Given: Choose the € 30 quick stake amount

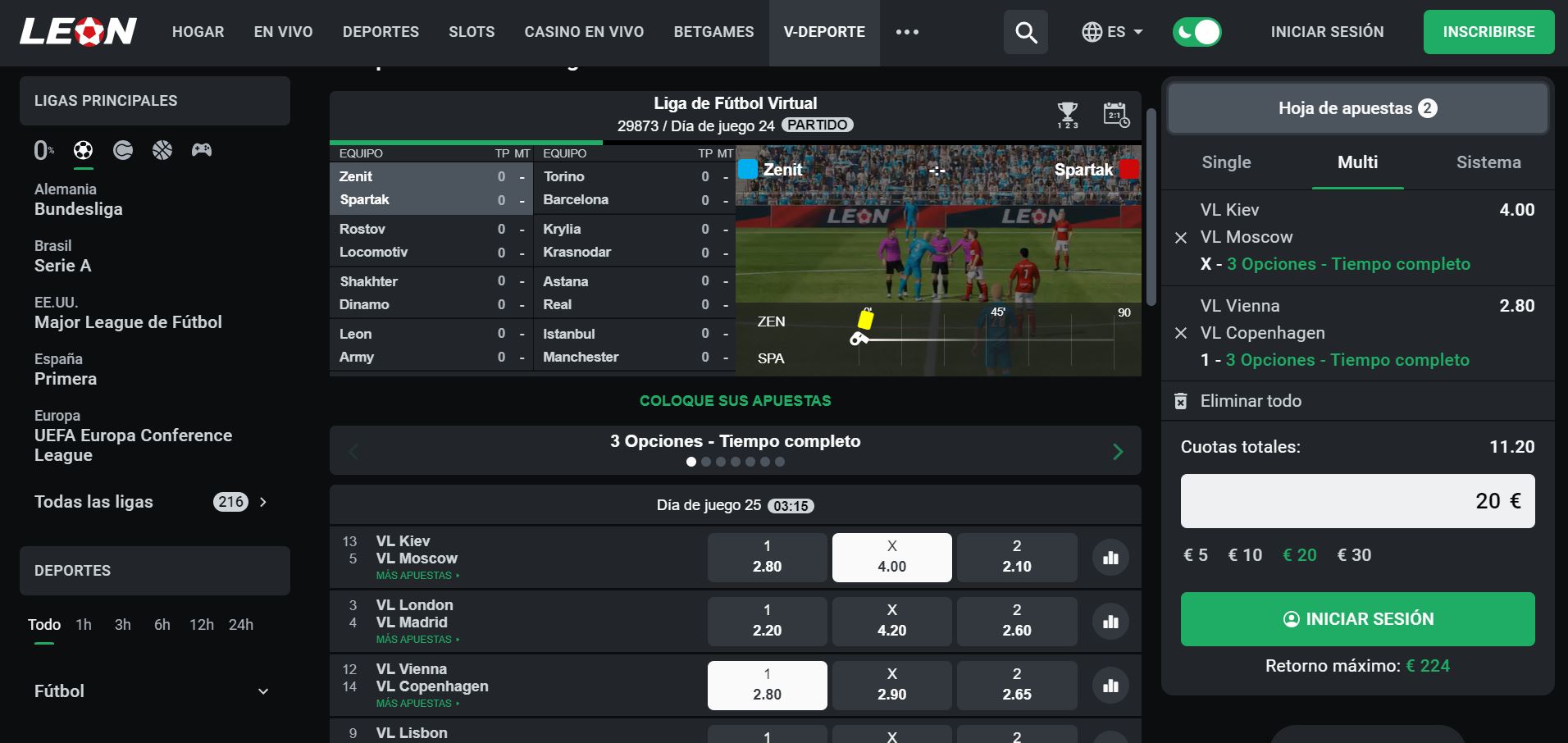Looking at the screenshot, I should pos(1354,555).
